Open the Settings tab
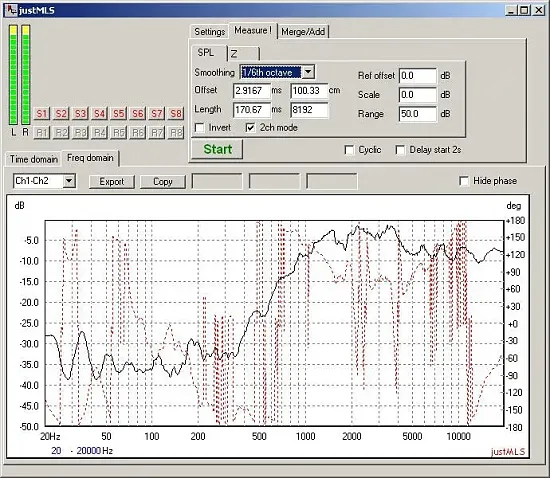 click(209, 32)
